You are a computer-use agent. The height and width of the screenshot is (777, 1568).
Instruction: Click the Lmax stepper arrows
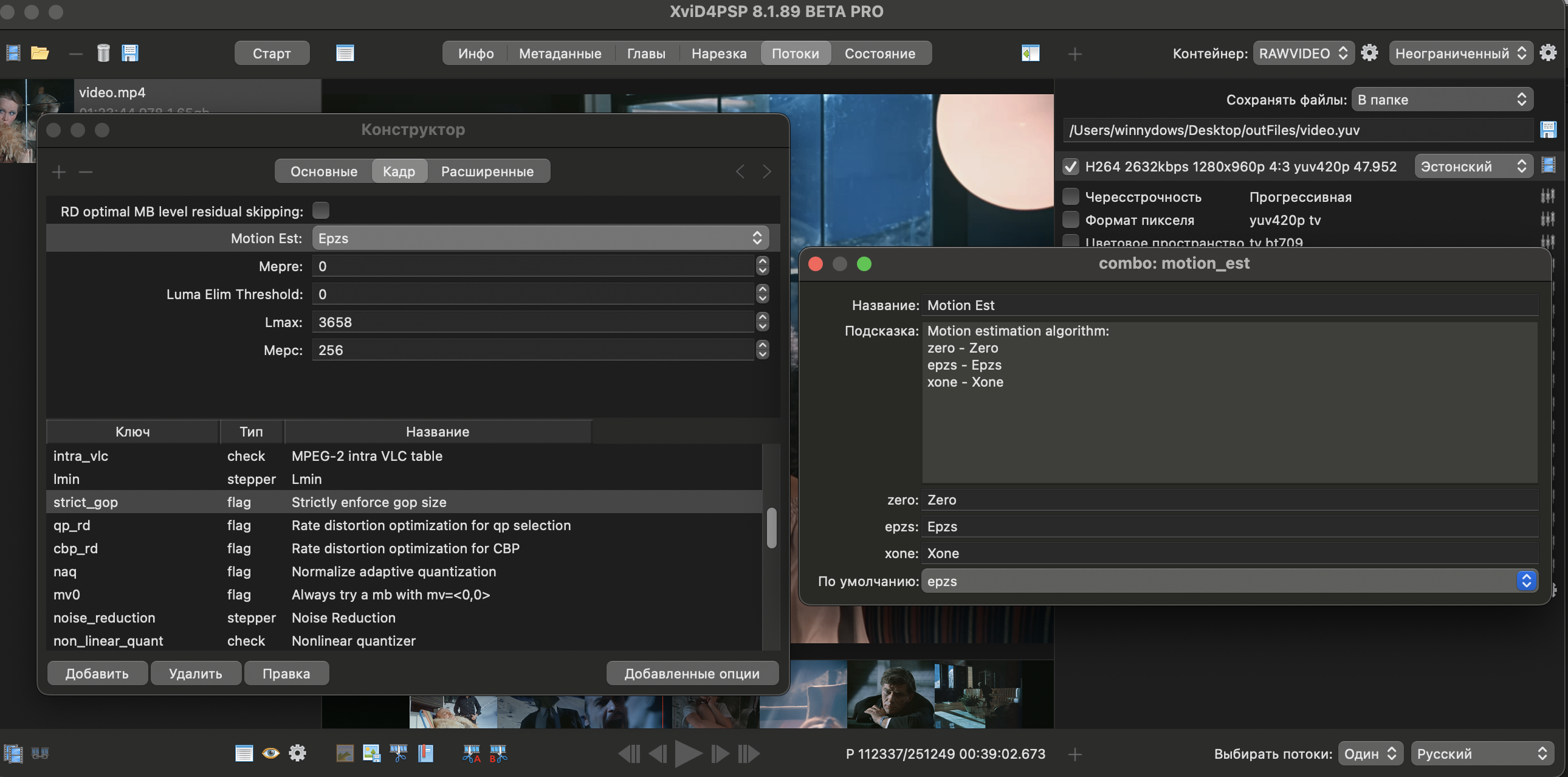click(762, 322)
